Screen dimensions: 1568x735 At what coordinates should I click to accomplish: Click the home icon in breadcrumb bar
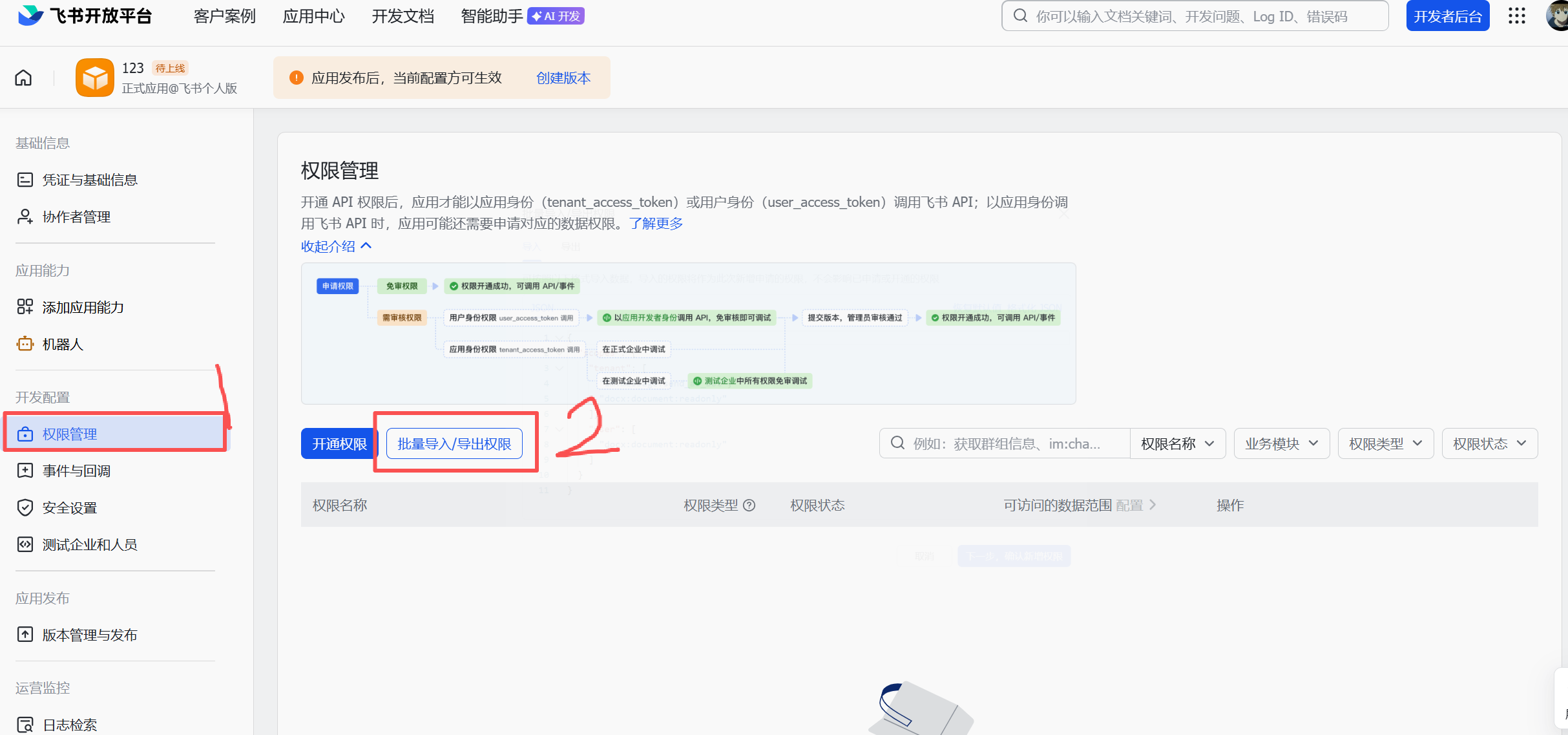pyautogui.click(x=23, y=78)
